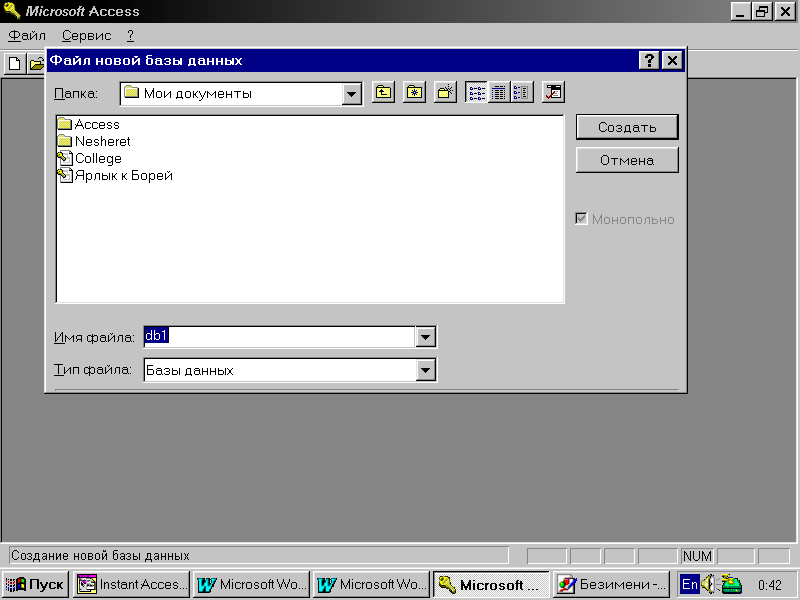Click the Имя файла text field
Image resolution: width=800 pixels, height=600 pixels.
point(279,337)
